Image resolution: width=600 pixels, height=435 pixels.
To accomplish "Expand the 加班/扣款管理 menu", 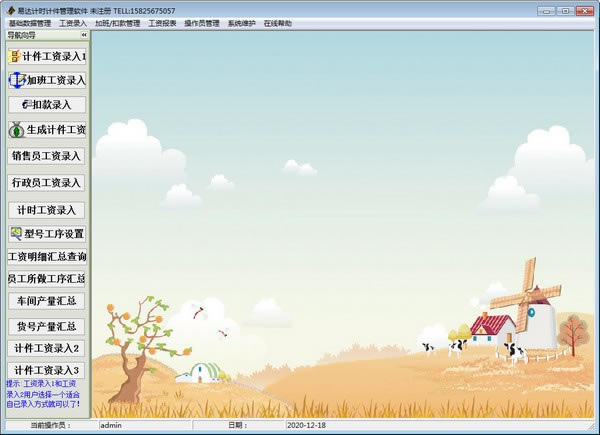I will point(117,22).
